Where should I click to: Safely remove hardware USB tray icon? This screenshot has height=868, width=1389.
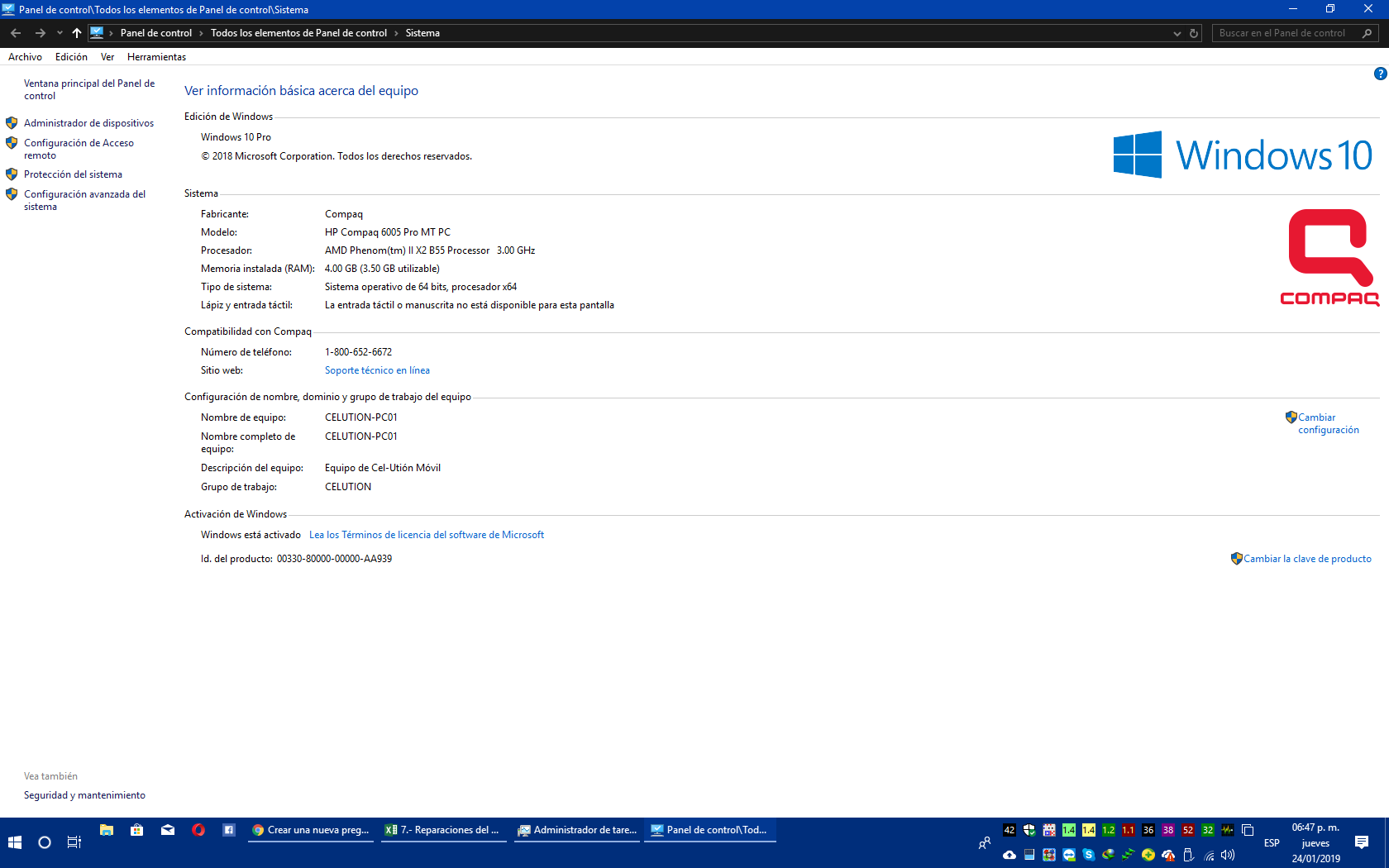point(1188,855)
